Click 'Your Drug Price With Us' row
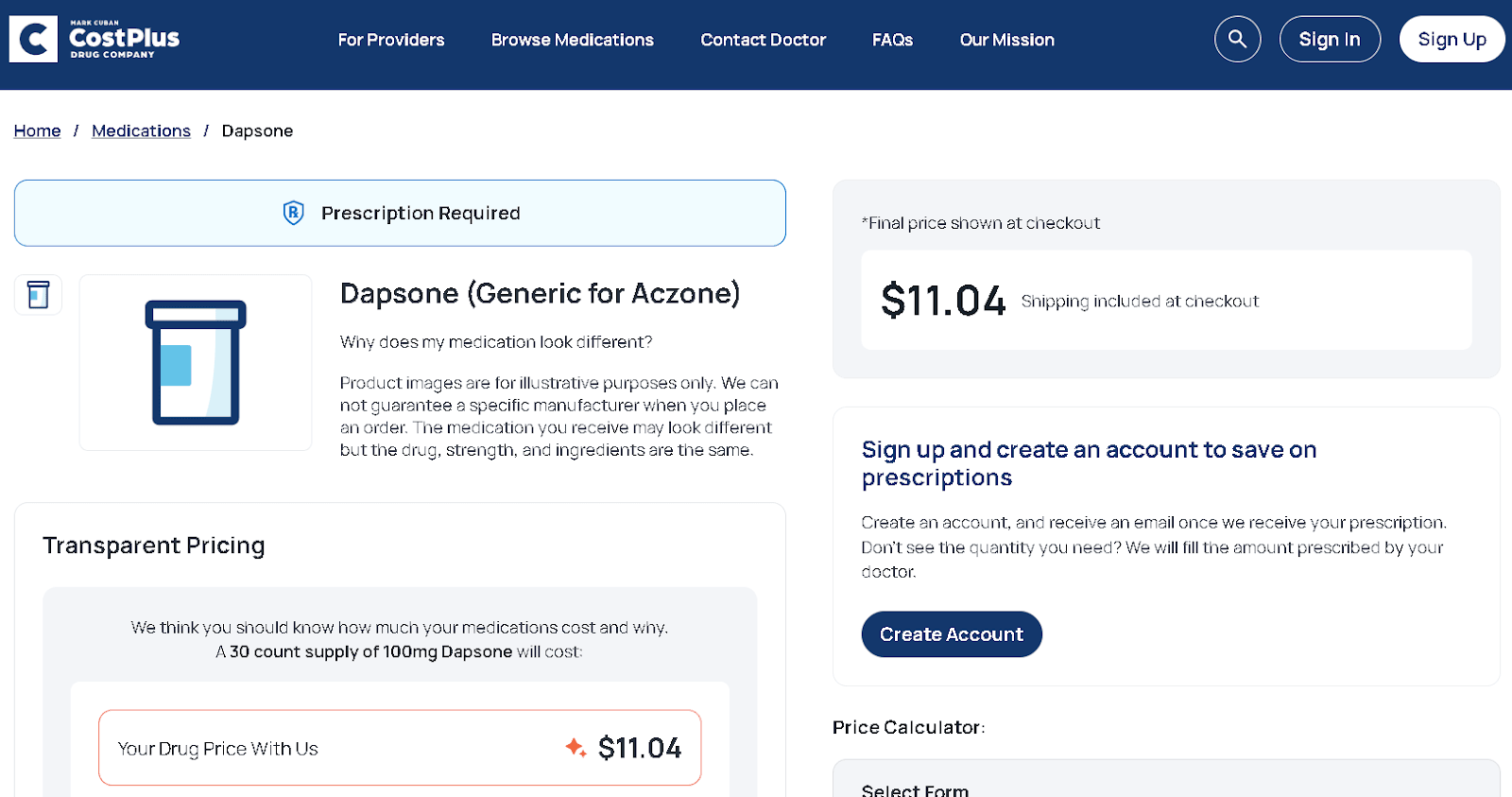 (400, 748)
